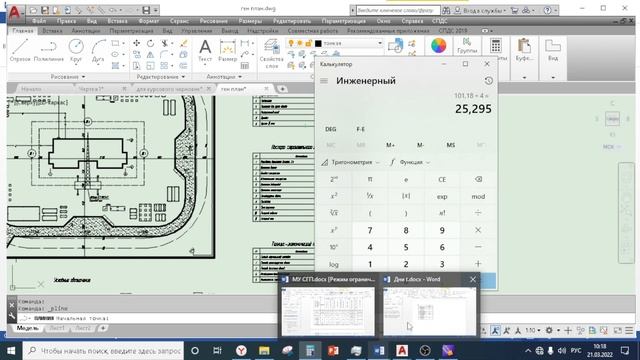
Task: Select the Word document thumbnail on the right
Action: click(430, 312)
